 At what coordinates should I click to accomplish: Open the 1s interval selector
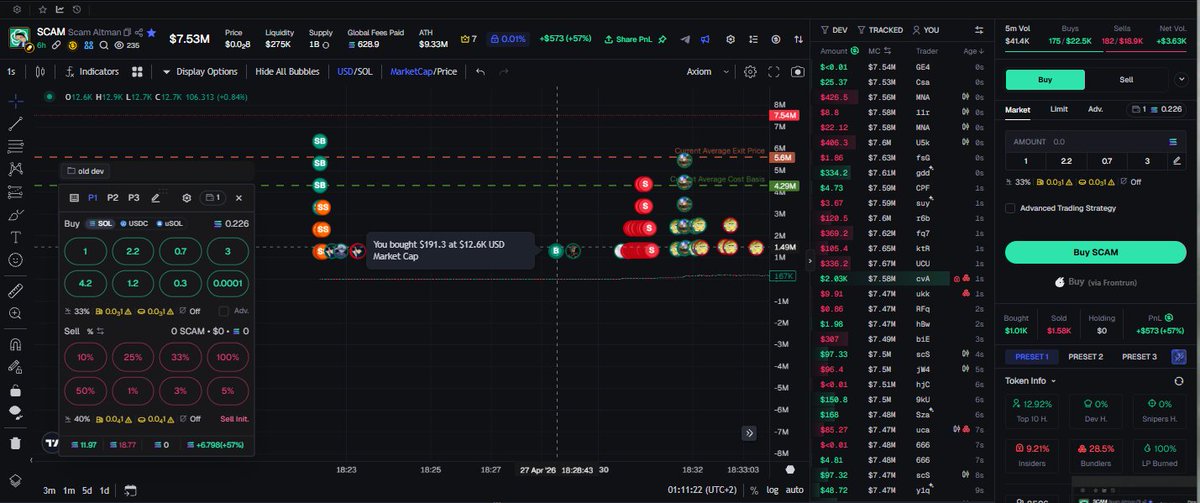coord(11,72)
